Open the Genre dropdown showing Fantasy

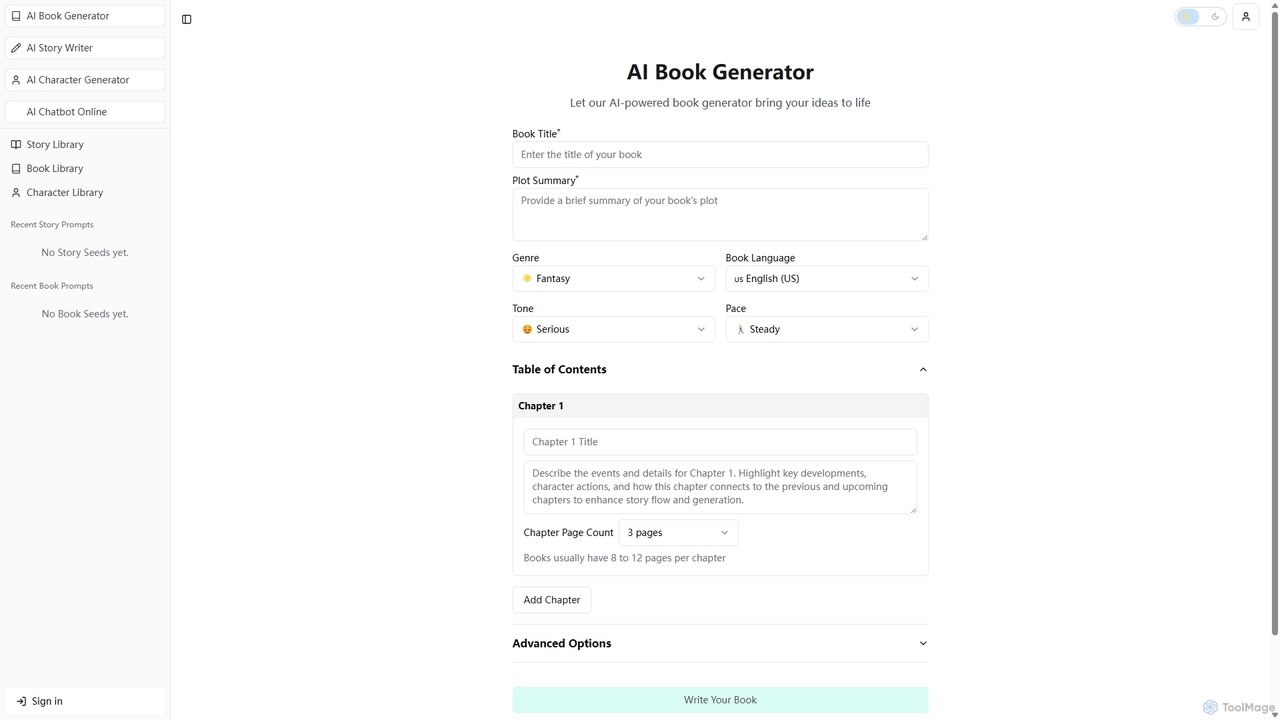613,278
